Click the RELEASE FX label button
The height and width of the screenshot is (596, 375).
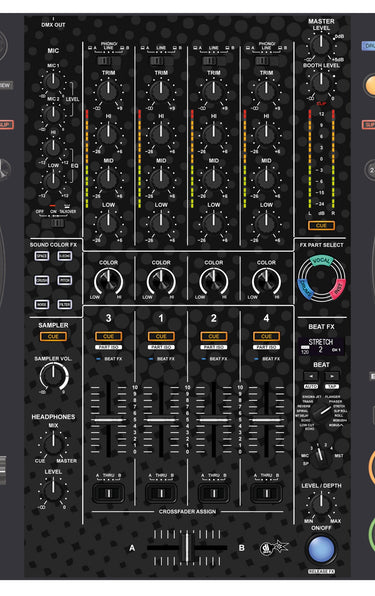click(321, 572)
